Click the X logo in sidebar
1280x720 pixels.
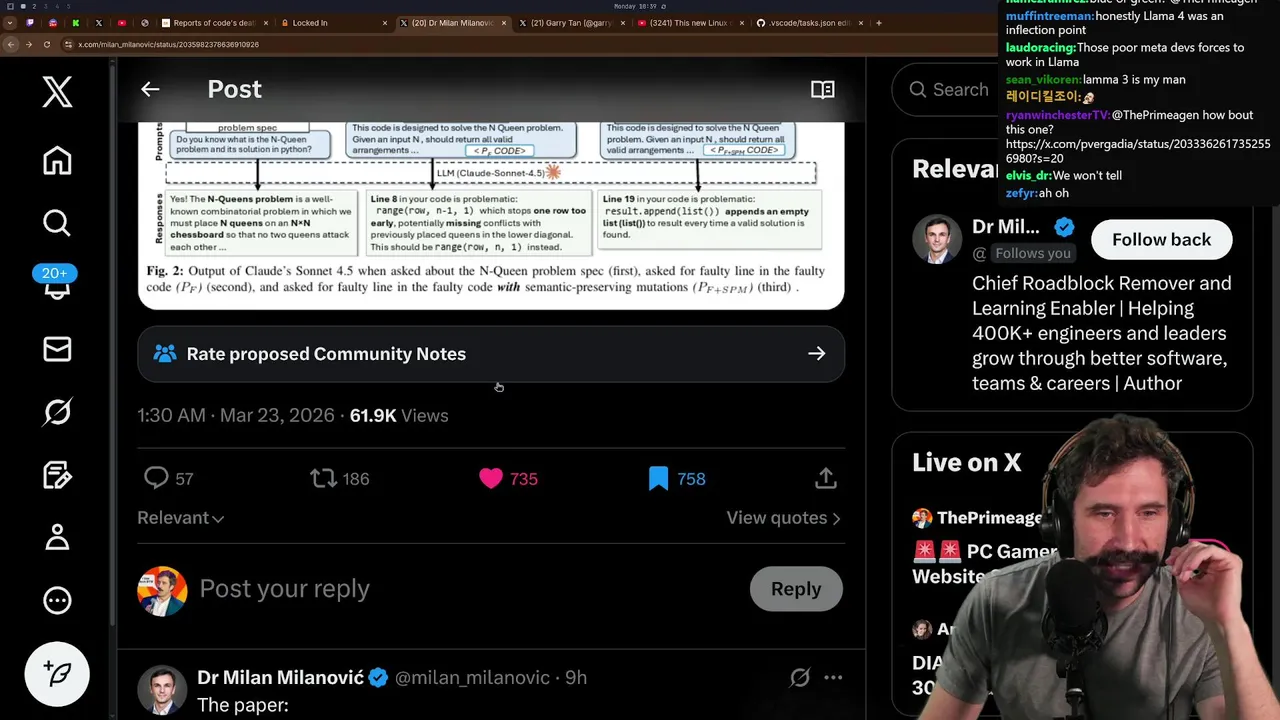coord(57,92)
